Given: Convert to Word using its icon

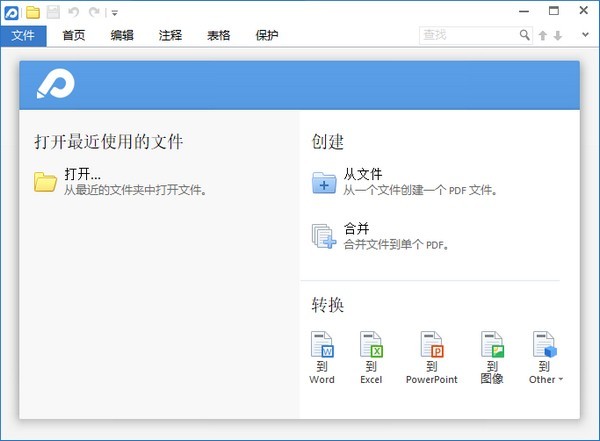Looking at the screenshot, I should tap(322, 344).
